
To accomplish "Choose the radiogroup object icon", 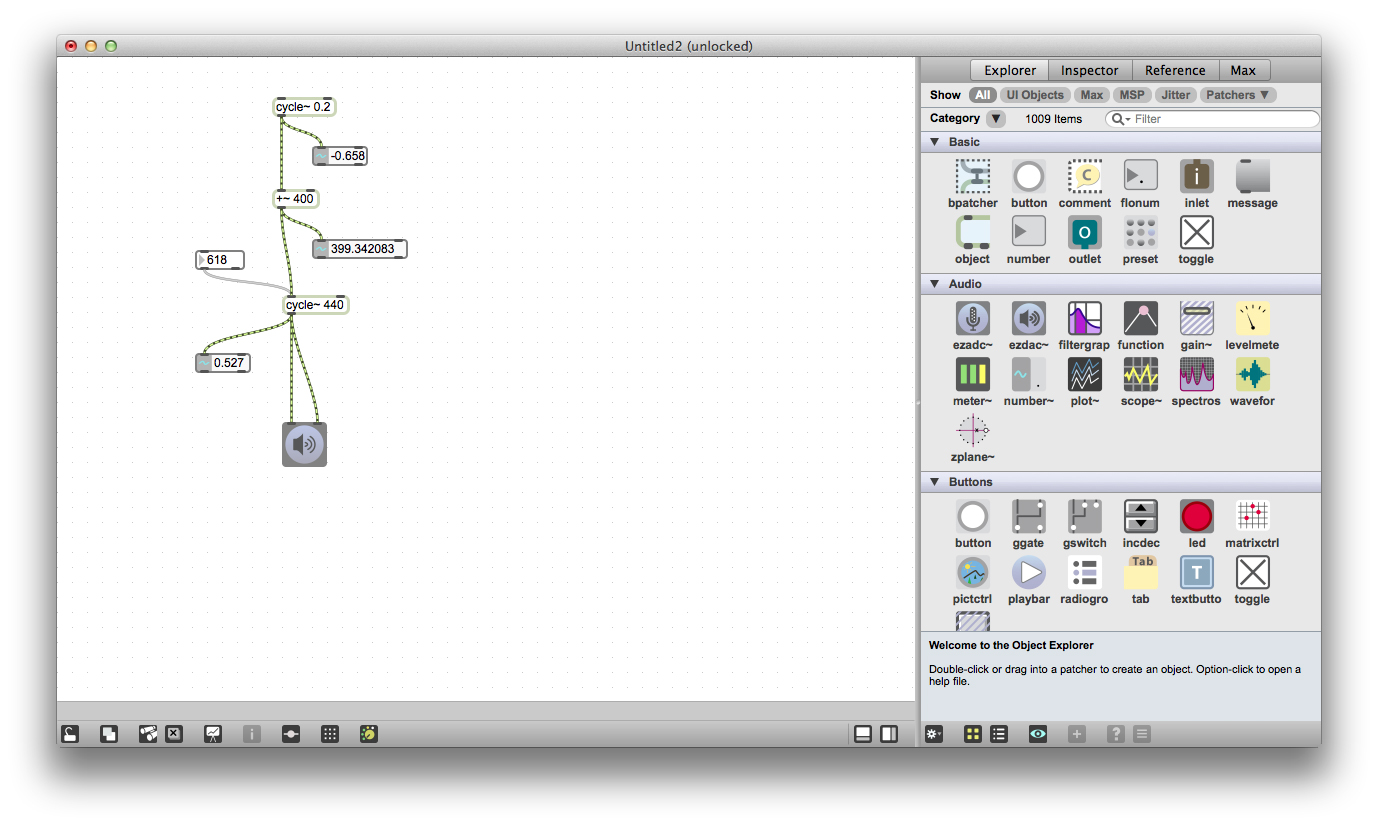I will pos(1084,573).
